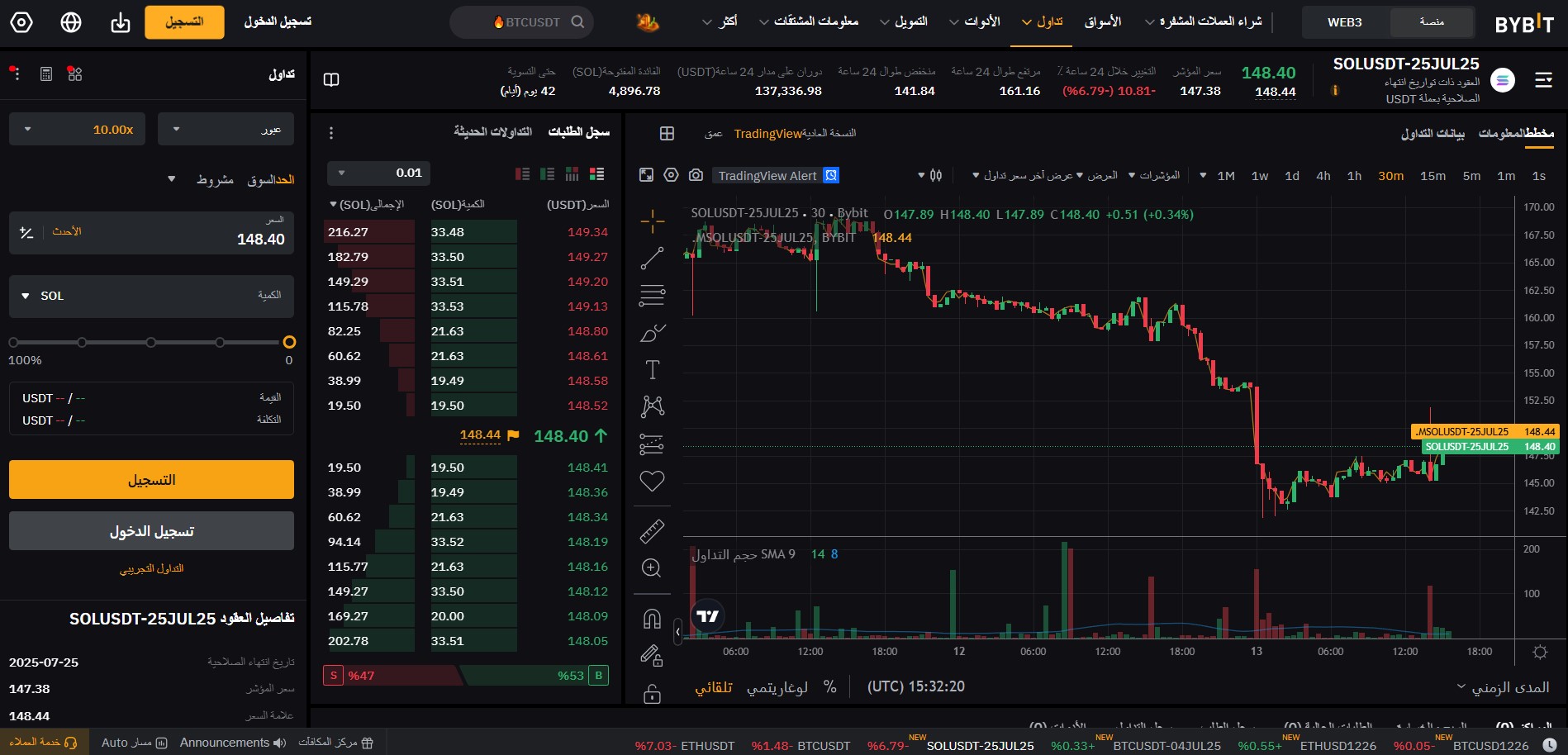Screen dimensions: 1568x755
Task: Select the 15m timeframe
Action: point(1432,175)
